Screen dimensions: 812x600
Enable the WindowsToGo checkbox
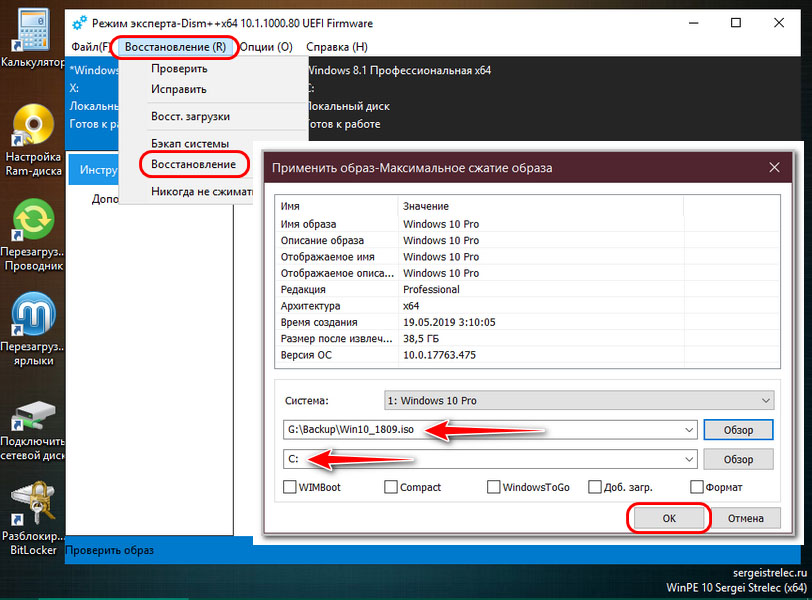494,487
